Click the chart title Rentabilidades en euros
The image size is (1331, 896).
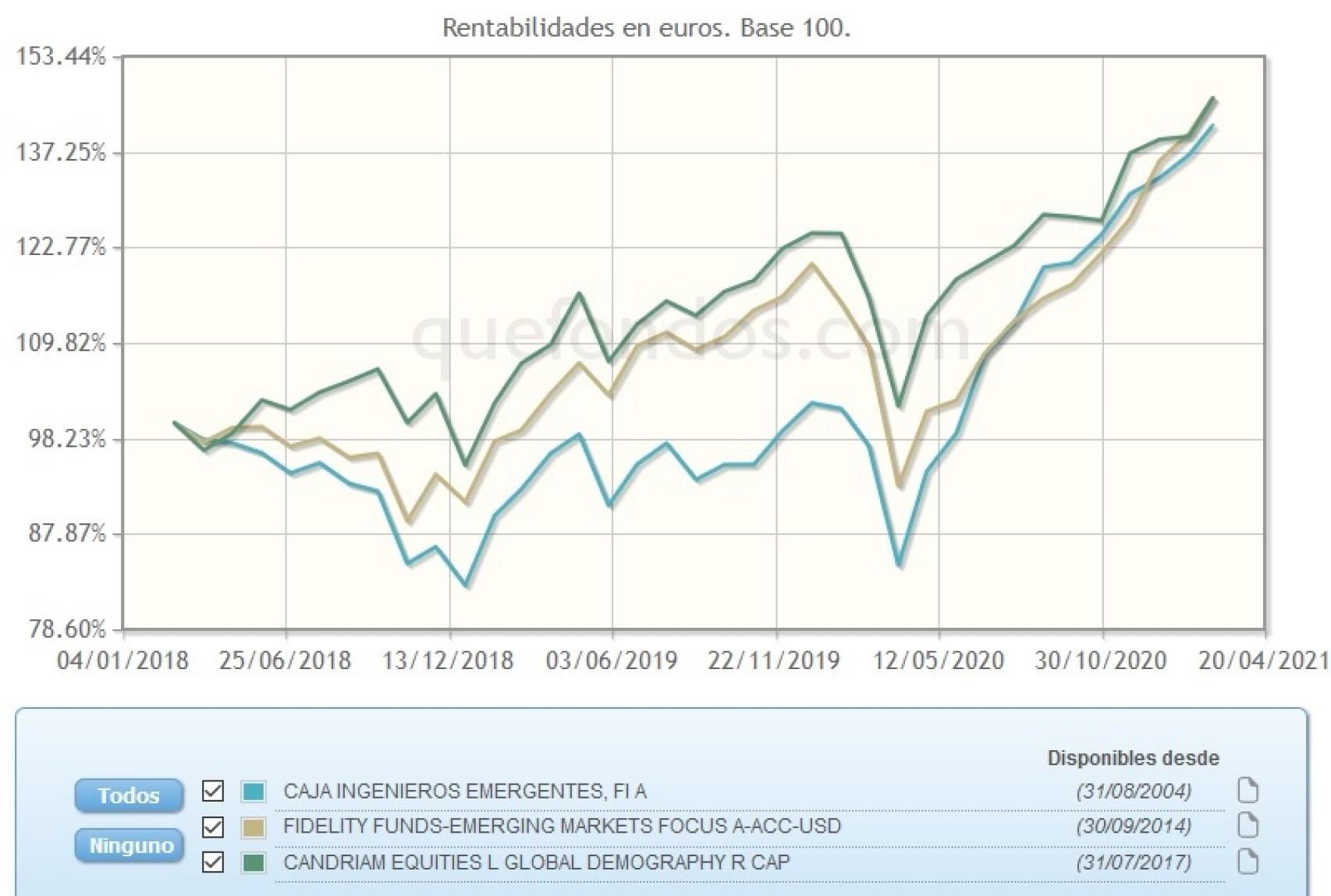(646, 27)
